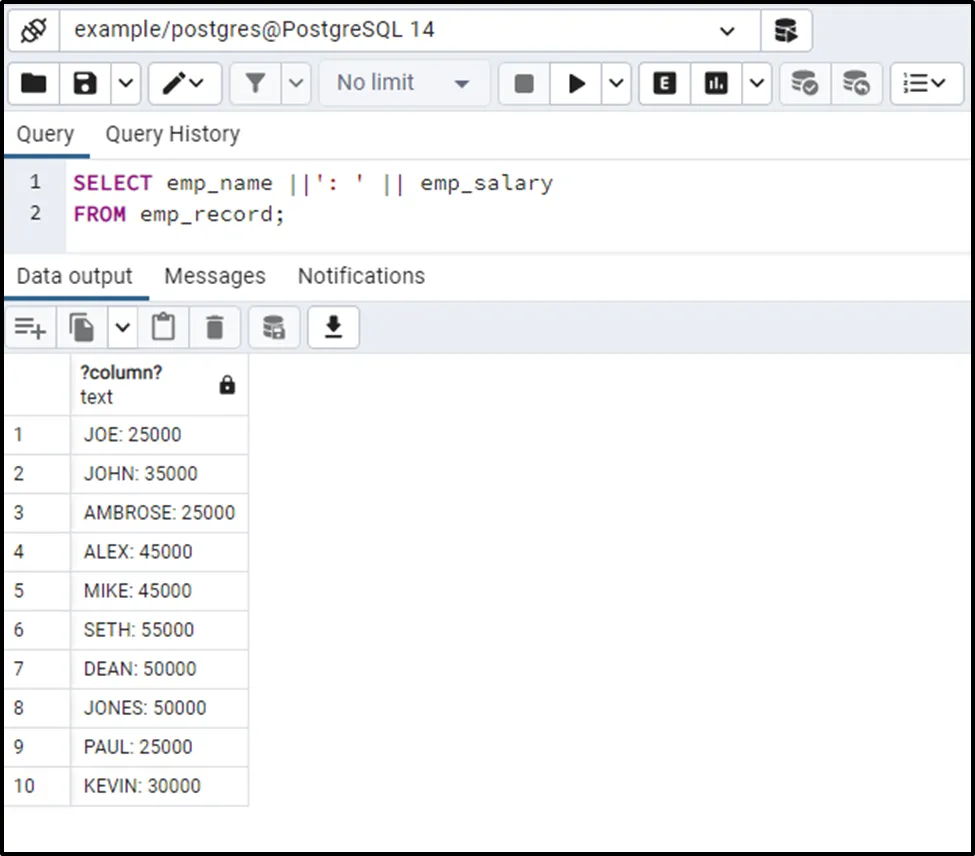Click the Paste clipboard icon
The height and width of the screenshot is (856, 975).
163,327
